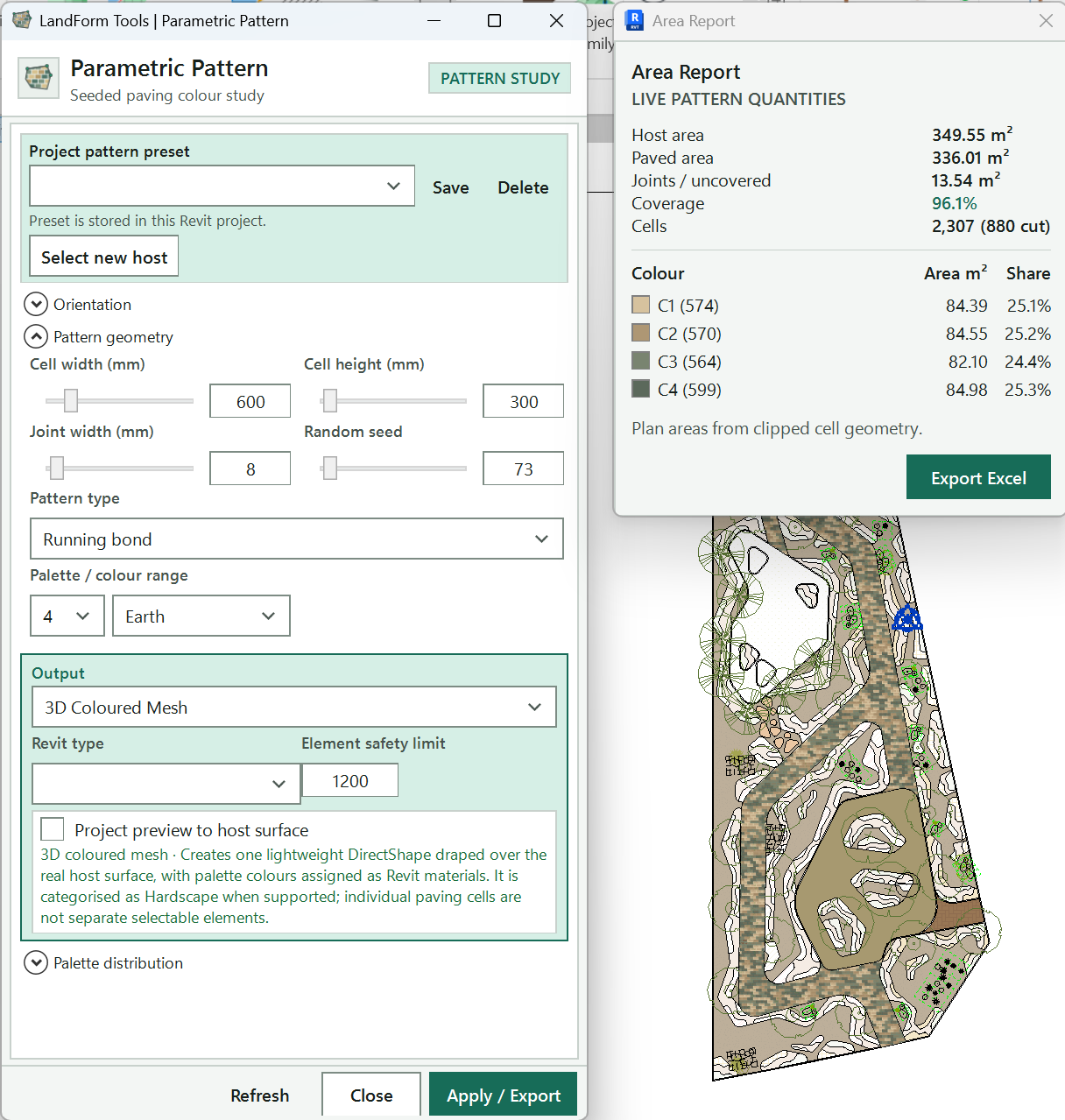Click the 'Preset is stored in this Revit project.' note
Image resolution: width=1065 pixels, height=1120 pixels.
(x=148, y=221)
